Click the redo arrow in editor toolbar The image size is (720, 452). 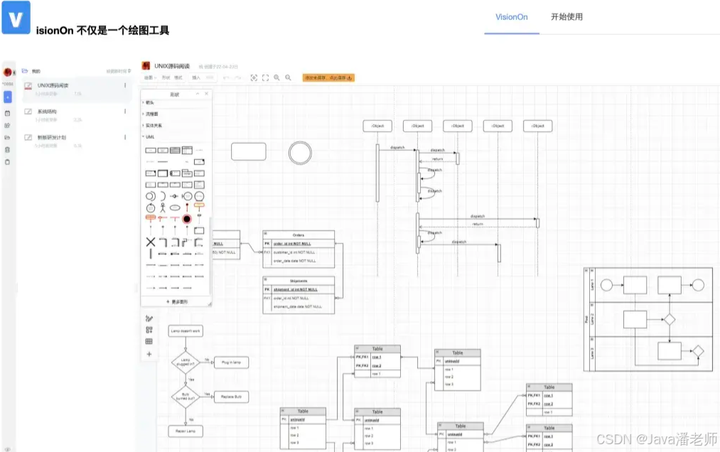tap(237, 78)
